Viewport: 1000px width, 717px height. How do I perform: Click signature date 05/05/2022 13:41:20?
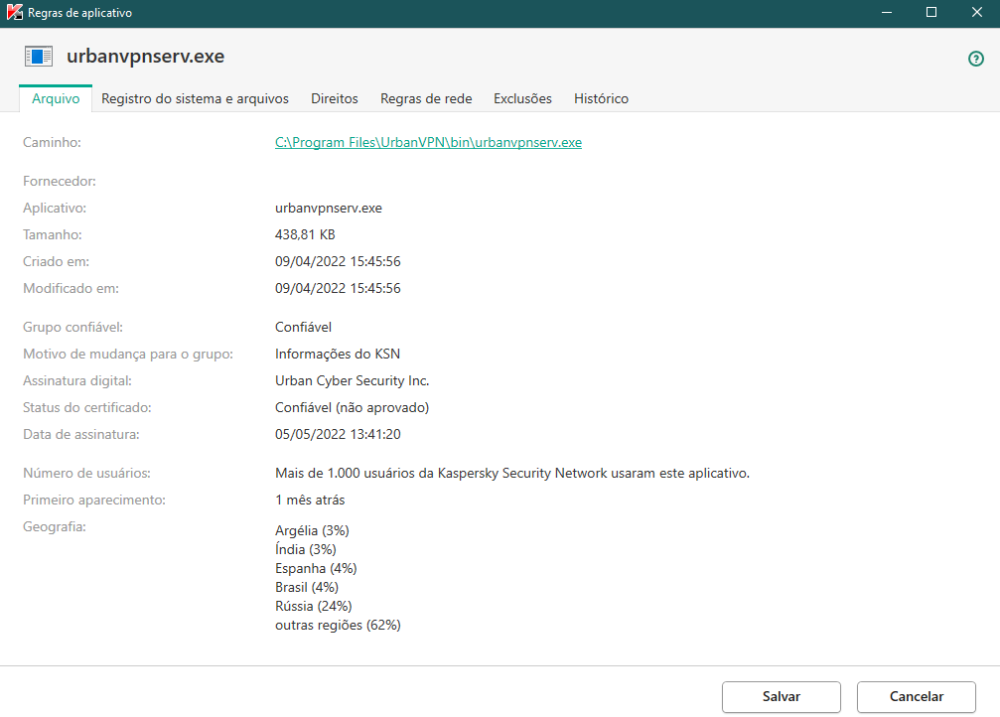point(337,434)
